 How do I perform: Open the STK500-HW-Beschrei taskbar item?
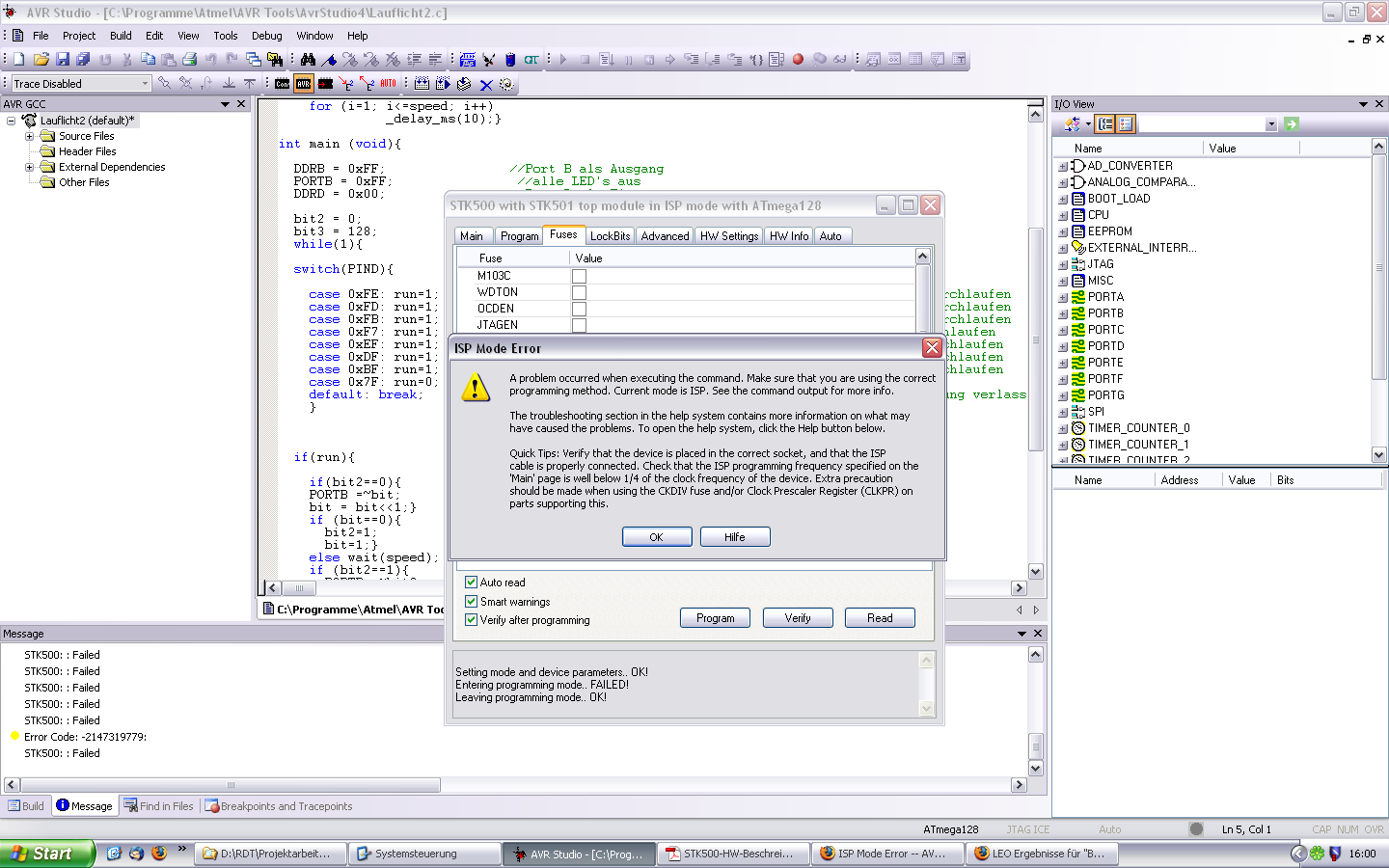733,854
